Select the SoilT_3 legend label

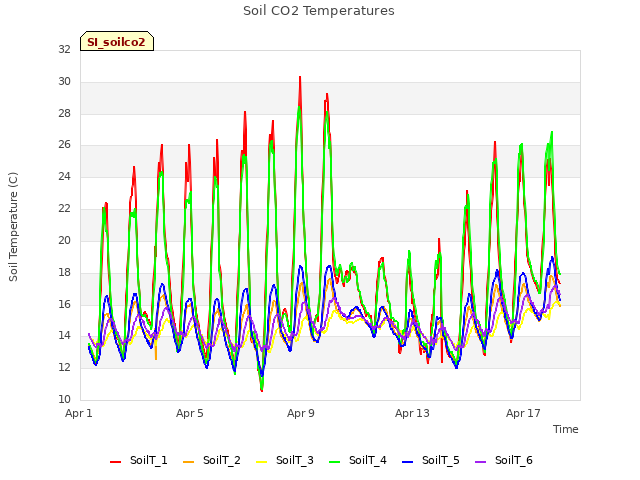pyautogui.click(x=295, y=460)
